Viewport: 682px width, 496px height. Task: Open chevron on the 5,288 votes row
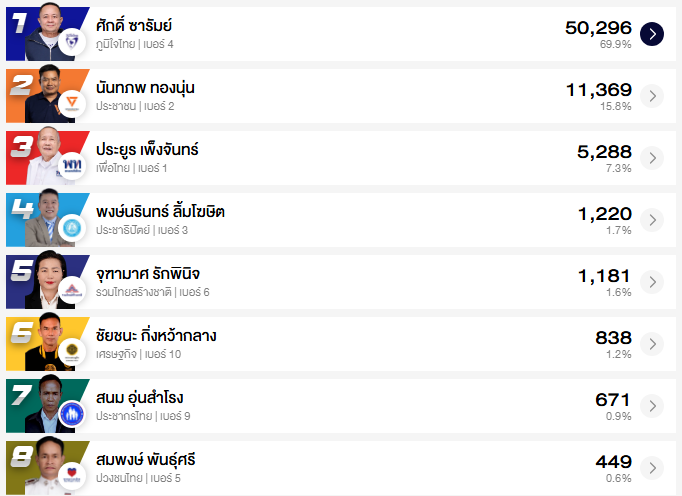[x=652, y=158]
